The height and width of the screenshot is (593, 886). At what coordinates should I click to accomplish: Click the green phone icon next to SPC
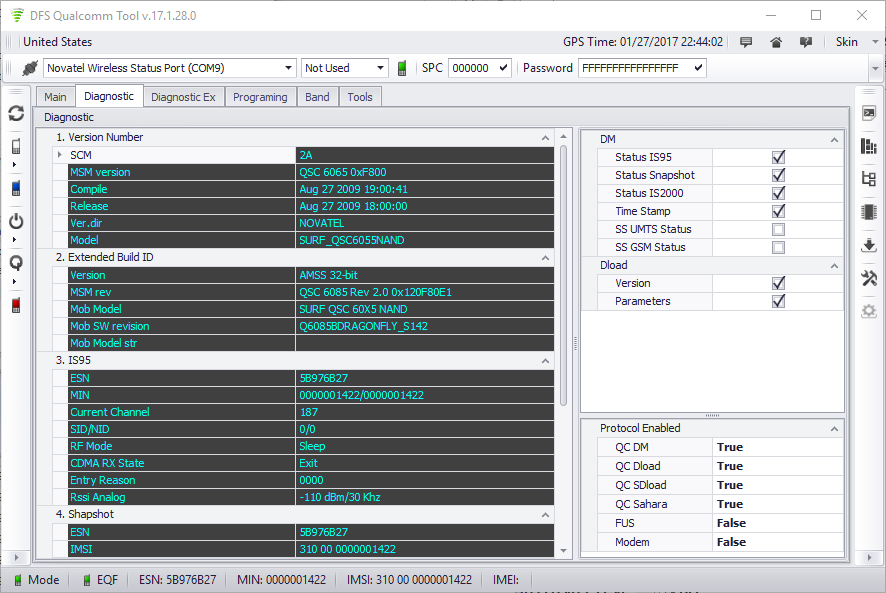(402, 68)
